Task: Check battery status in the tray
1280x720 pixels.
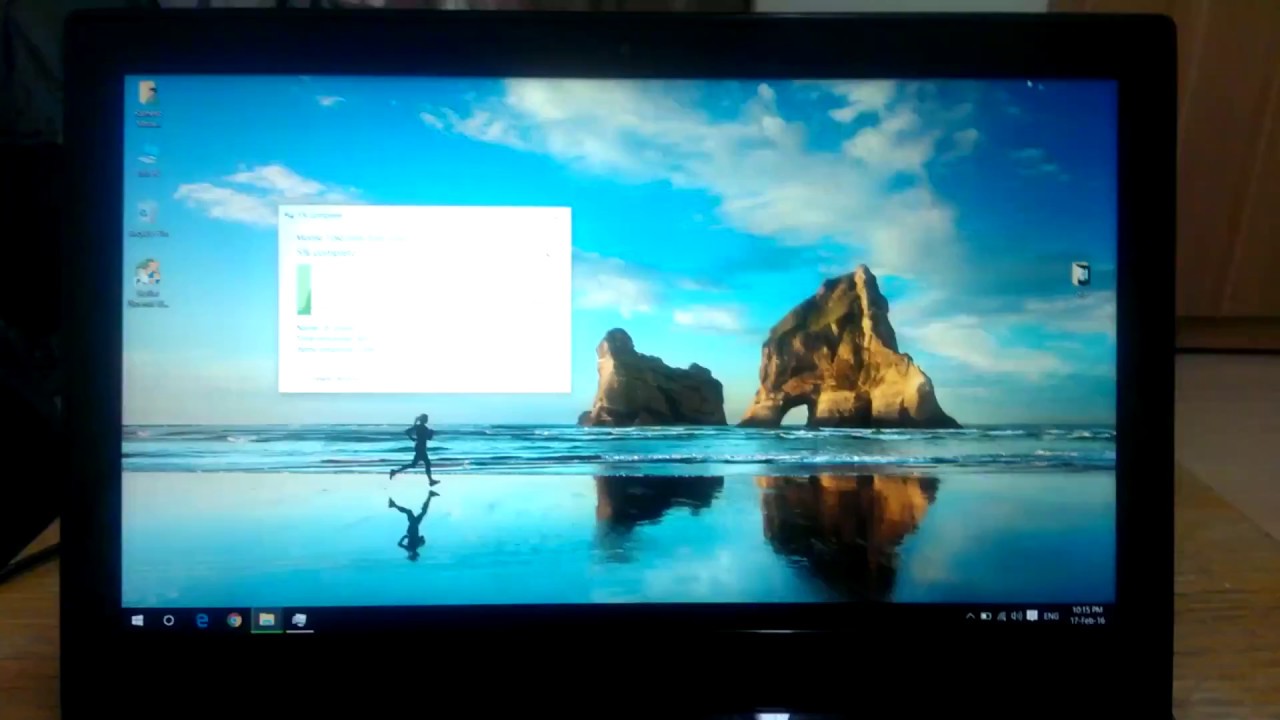Action: 985,617
